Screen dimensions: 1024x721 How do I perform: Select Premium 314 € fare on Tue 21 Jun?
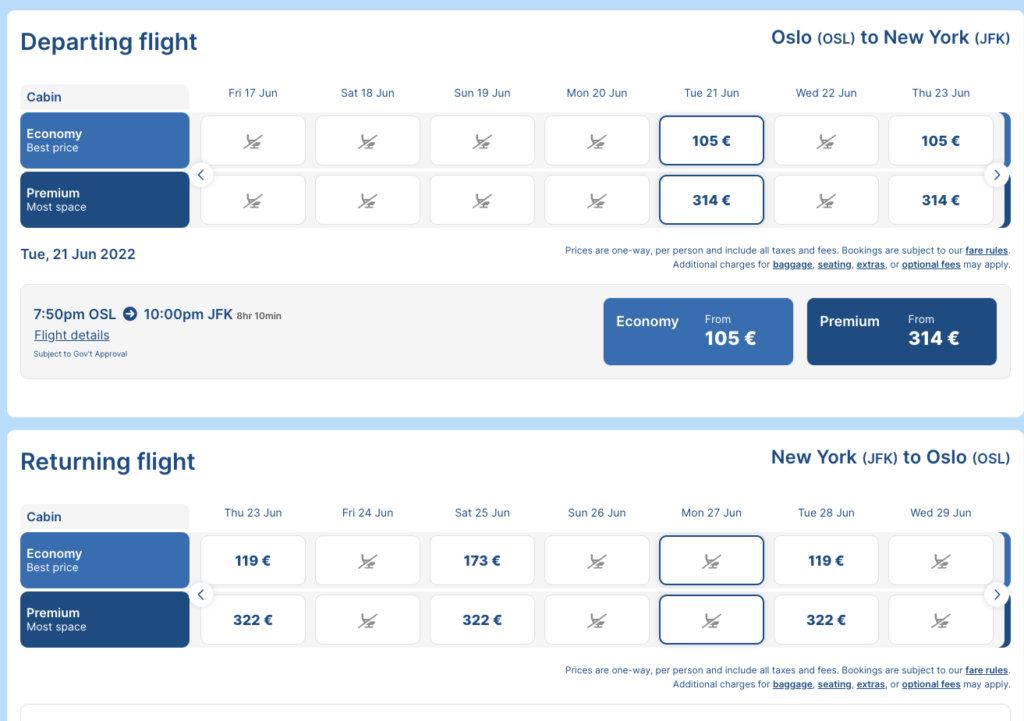point(711,200)
